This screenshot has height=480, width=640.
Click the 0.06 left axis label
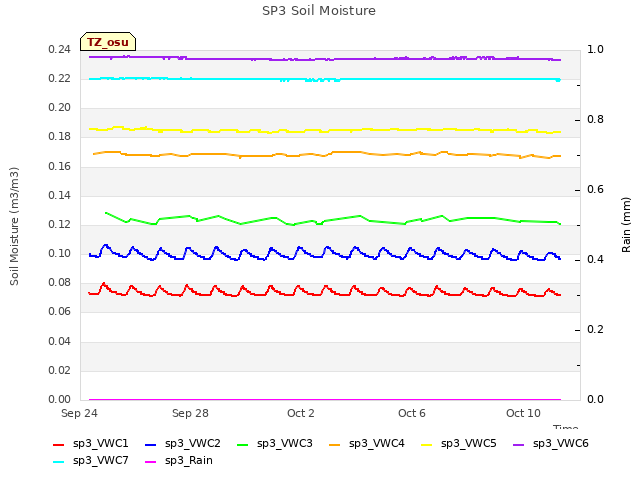[60, 312]
